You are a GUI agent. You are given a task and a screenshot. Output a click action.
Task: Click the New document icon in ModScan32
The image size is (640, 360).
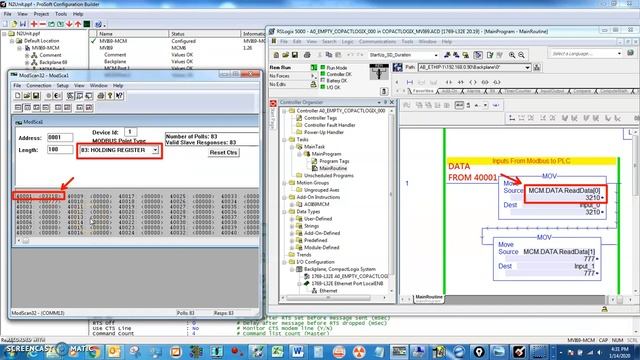pyautogui.click(x=18, y=96)
